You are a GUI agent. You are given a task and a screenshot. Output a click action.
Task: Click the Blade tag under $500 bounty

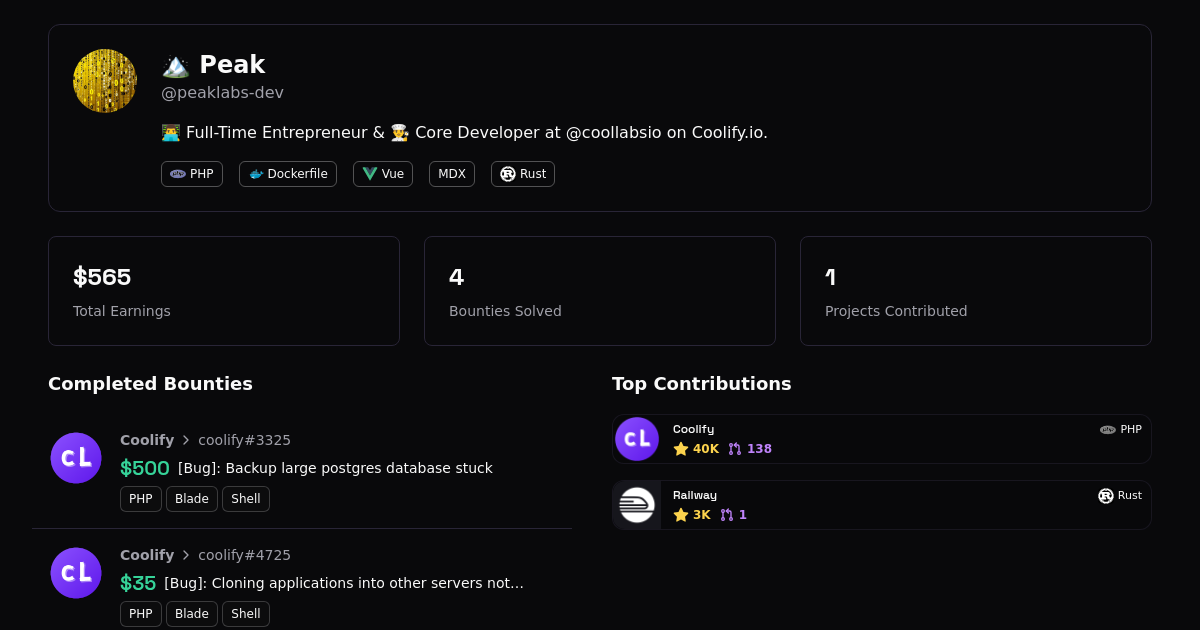point(192,499)
